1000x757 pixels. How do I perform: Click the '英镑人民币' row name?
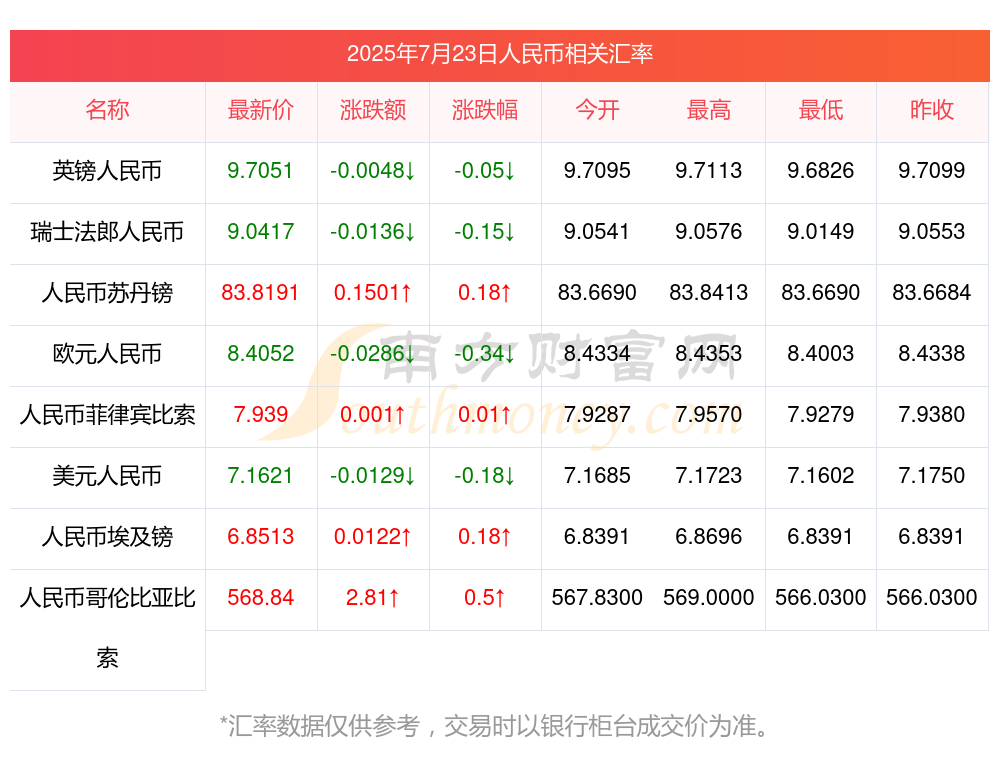point(107,171)
